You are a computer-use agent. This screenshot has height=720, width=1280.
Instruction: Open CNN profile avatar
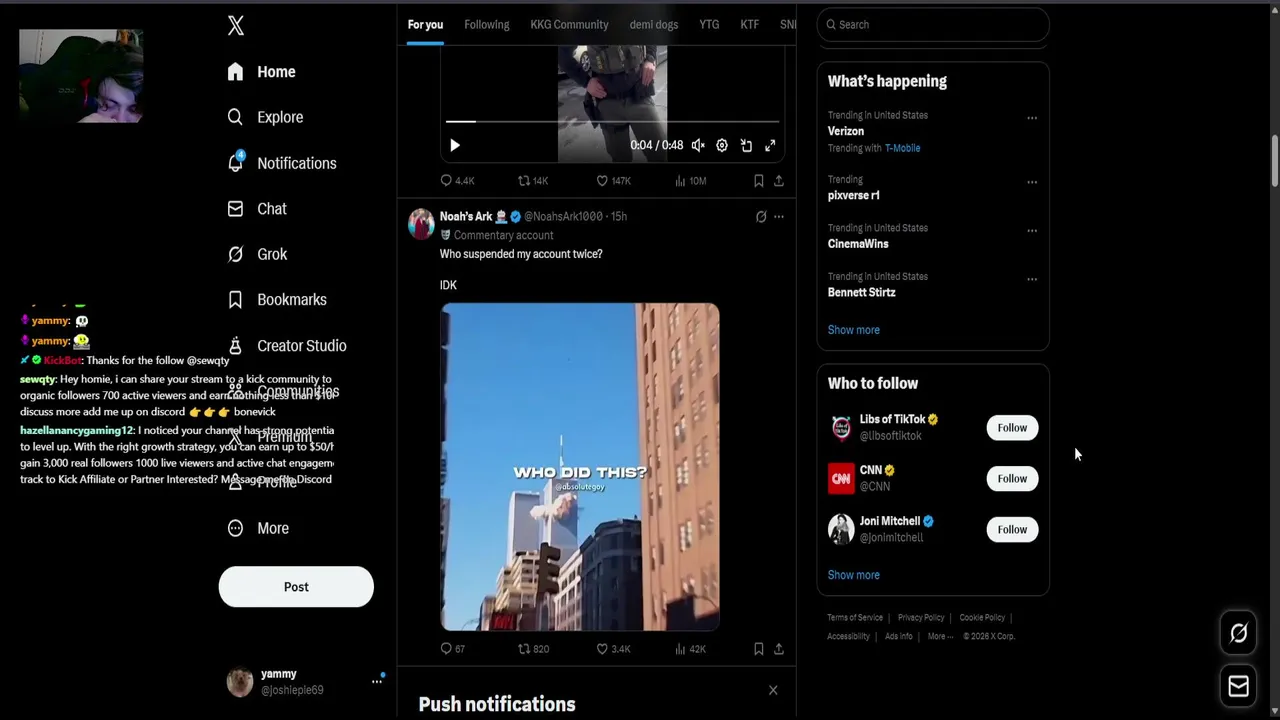tap(841, 478)
